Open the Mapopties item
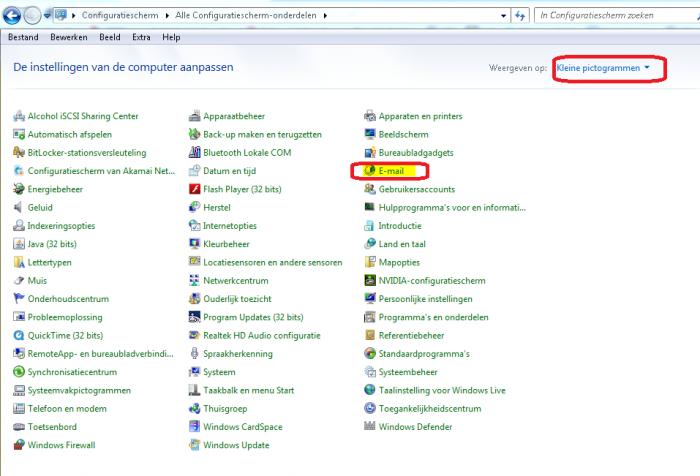This screenshot has width=700, height=476. (x=392, y=263)
